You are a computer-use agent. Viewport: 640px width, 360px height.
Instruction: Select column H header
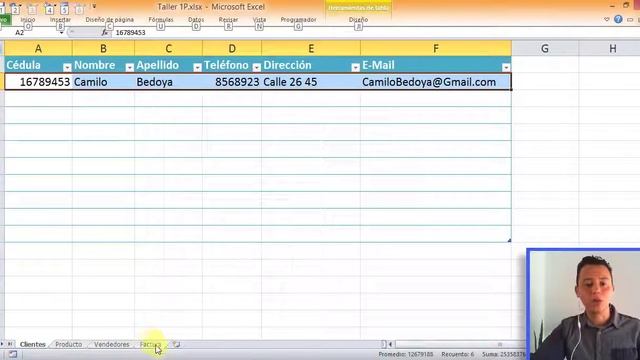[x=610, y=49]
